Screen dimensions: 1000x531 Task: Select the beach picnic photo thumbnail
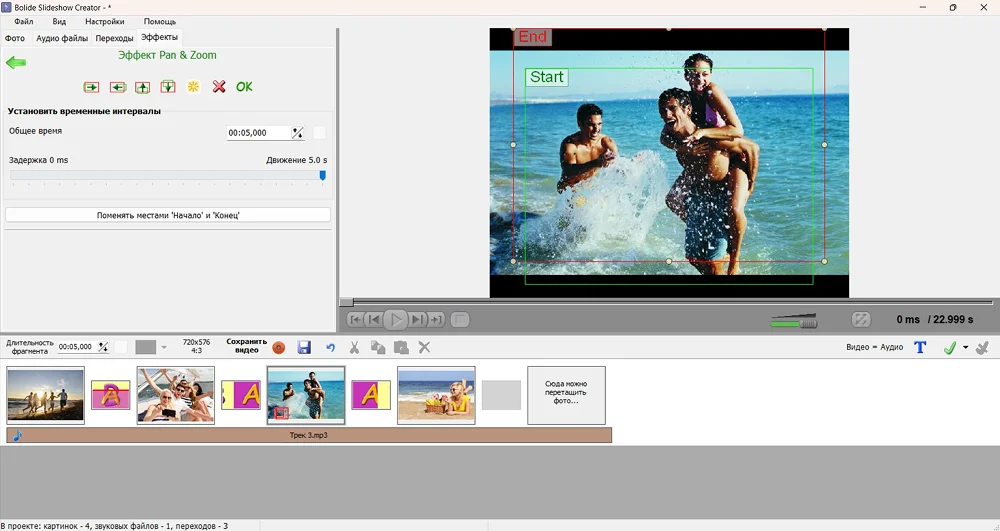coord(436,395)
